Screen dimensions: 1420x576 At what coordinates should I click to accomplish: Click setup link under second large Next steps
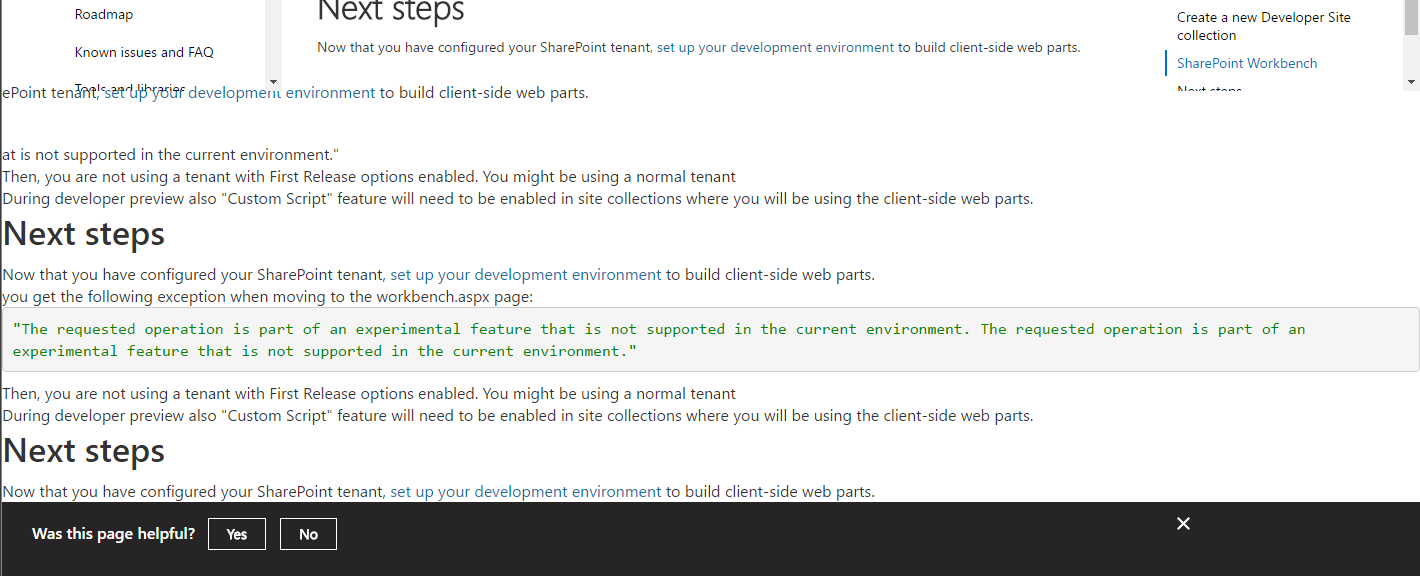point(525,492)
